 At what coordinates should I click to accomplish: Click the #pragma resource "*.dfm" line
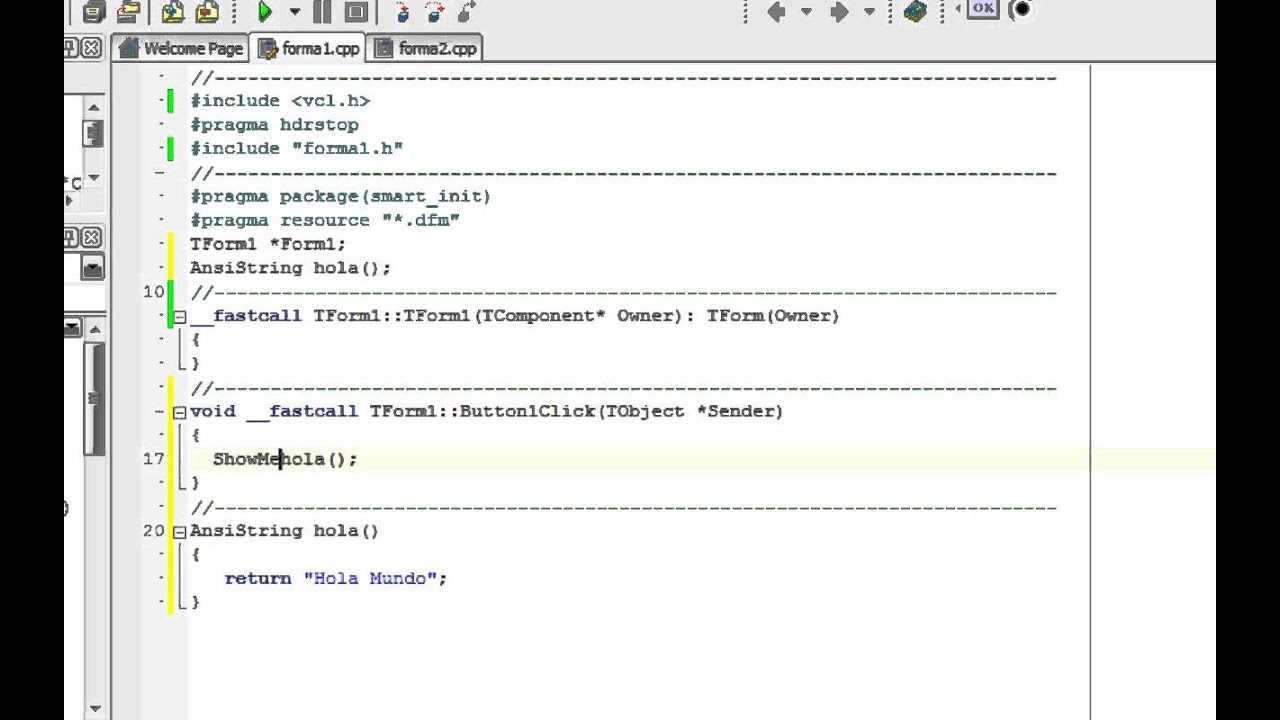(325, 220)
